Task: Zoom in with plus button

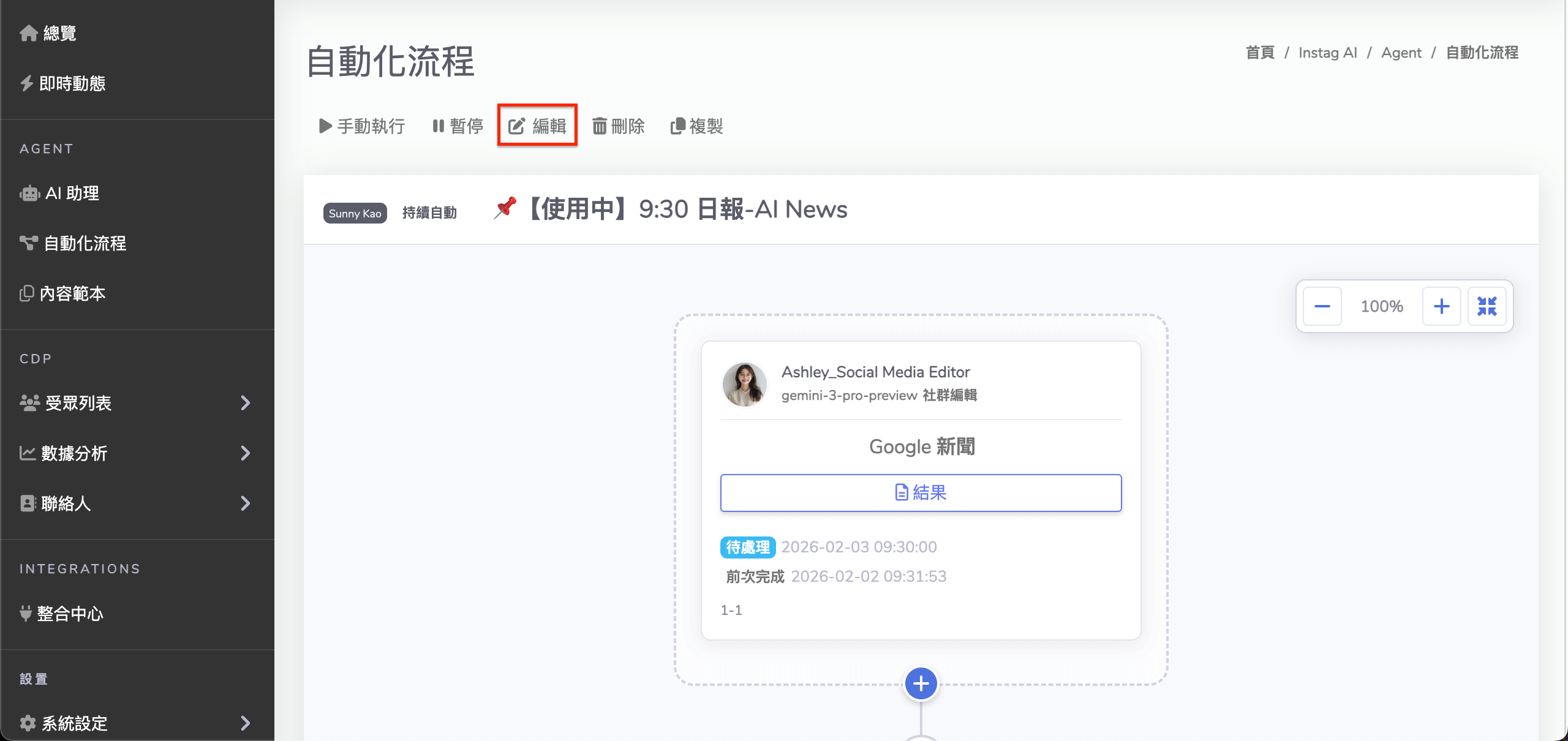Action: [x=1441, y=306]
